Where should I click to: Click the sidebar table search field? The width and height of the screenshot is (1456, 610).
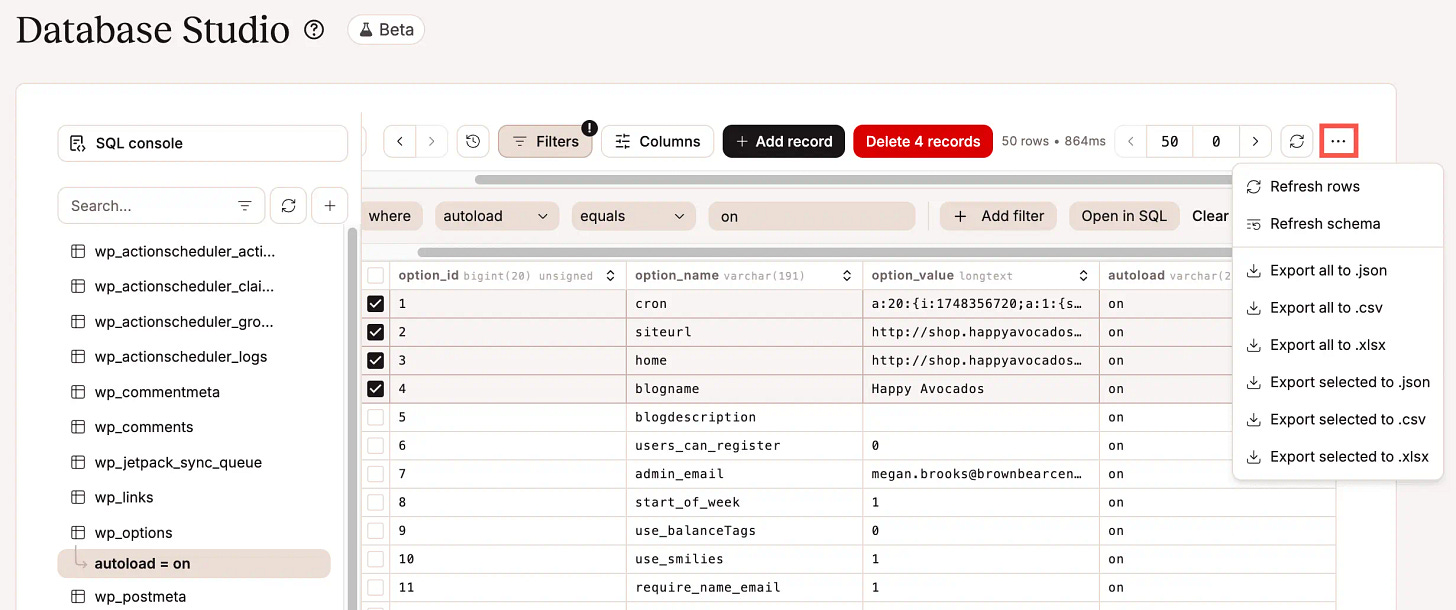[x=148, y=205]
